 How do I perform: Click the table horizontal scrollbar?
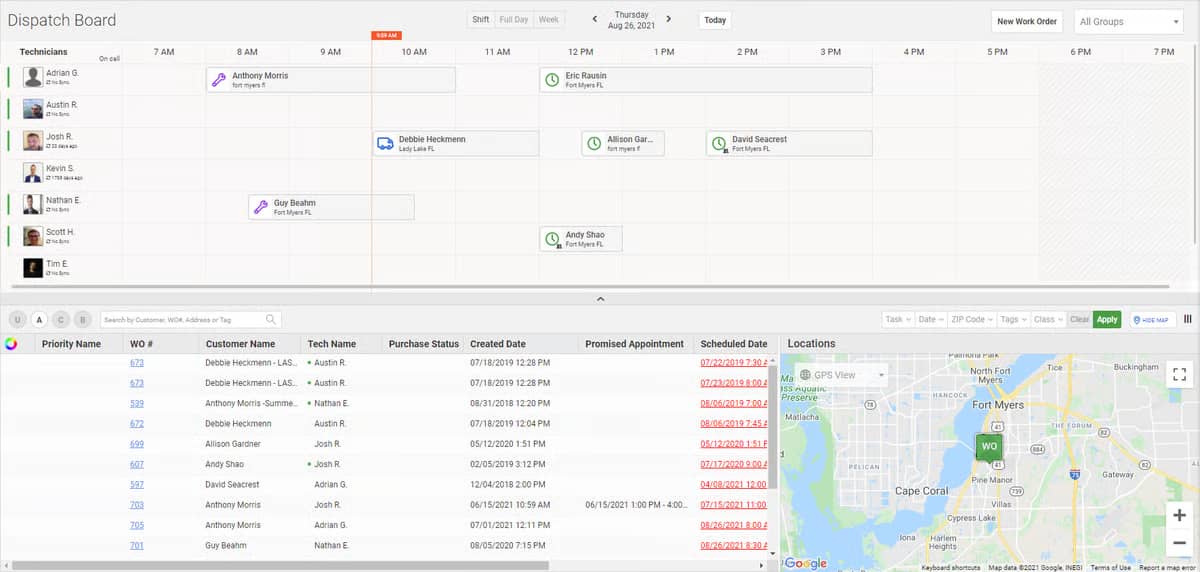coord(280,565)
